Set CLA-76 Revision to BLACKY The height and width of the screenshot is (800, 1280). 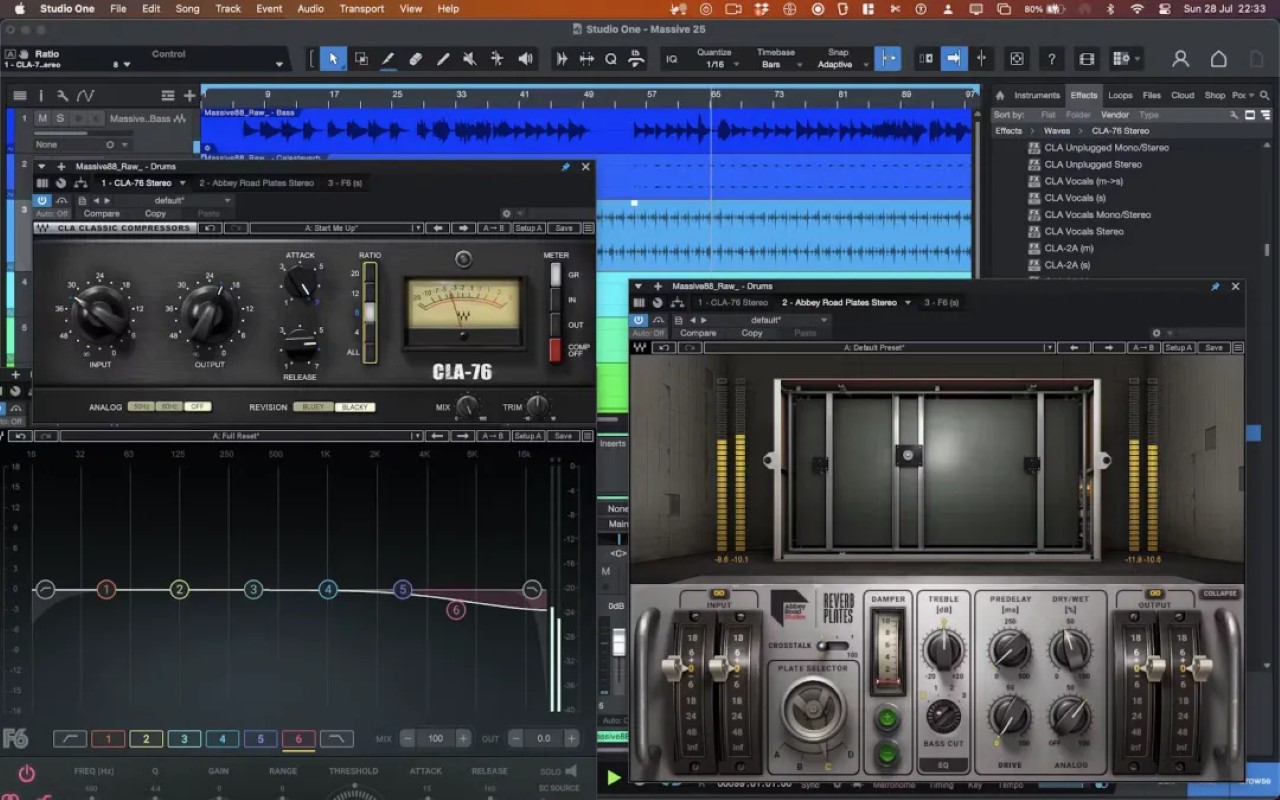pos(355,407)
